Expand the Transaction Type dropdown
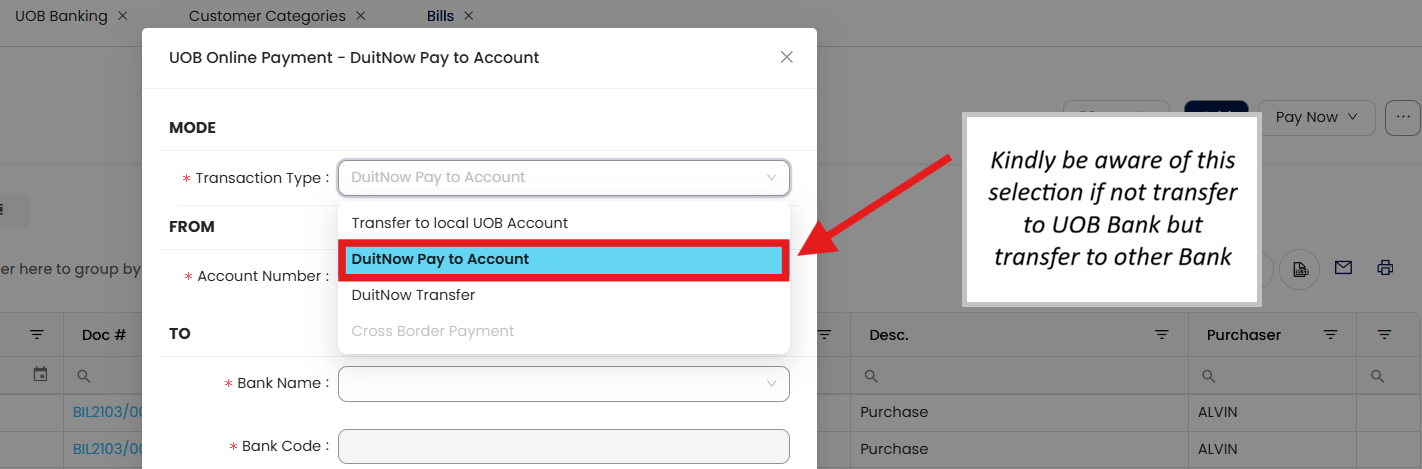This screenshot has width=1422, height=469. tap(564, 178)
